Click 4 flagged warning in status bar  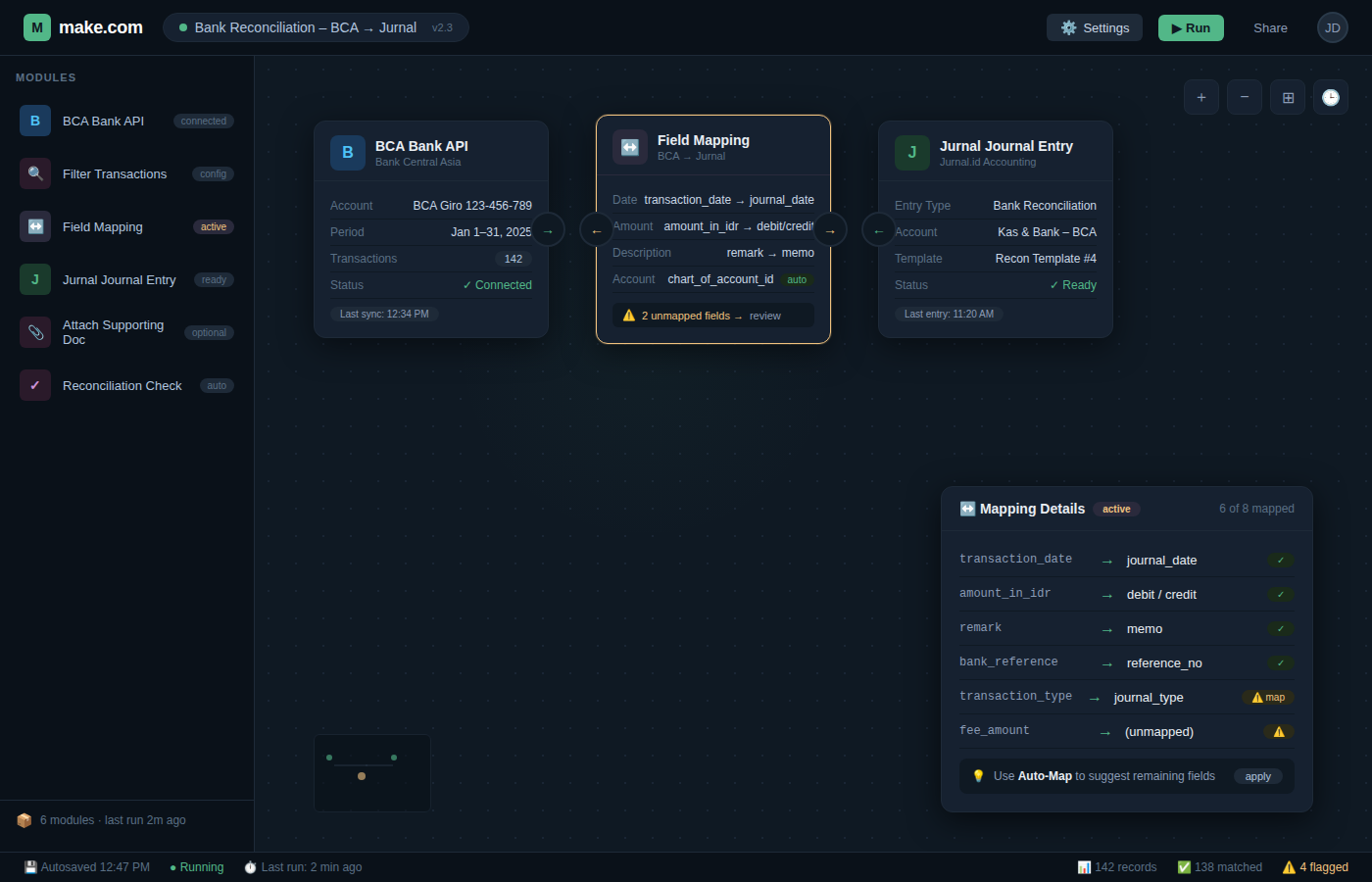[1315, 867]
